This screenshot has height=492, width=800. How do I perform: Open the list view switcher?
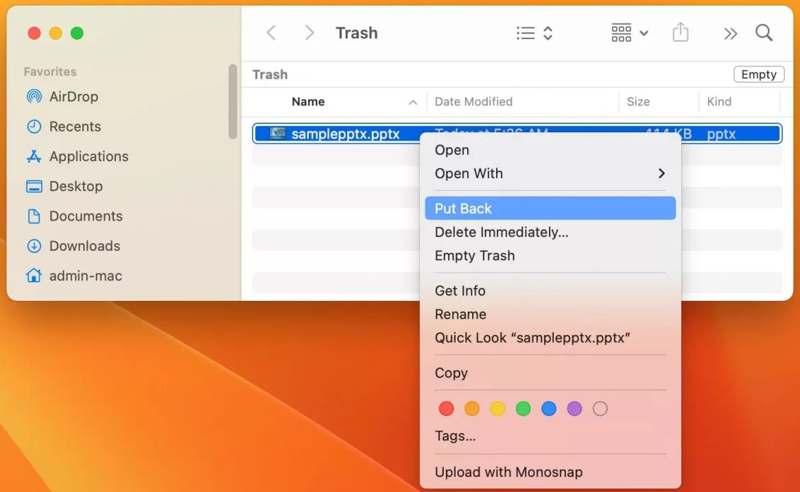tap(534, 33)
